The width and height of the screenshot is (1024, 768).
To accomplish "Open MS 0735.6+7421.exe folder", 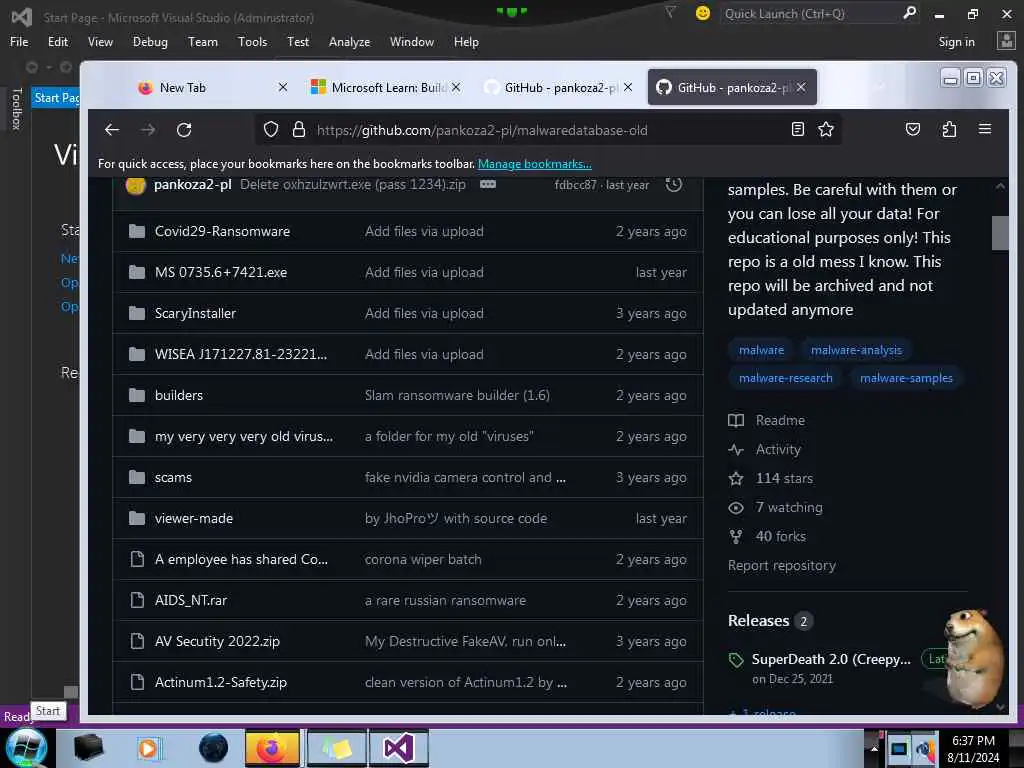I will point(221,272).
